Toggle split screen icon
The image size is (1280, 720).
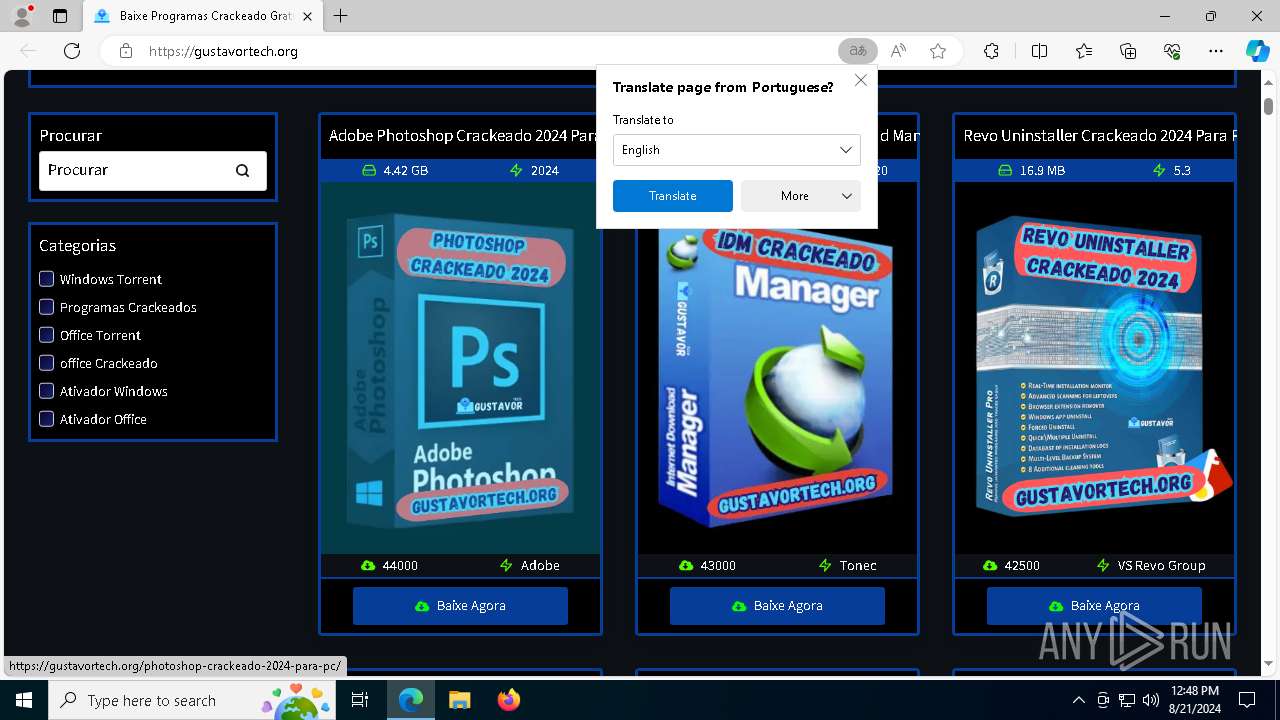pyautogui.click(x=1039, y=51)
